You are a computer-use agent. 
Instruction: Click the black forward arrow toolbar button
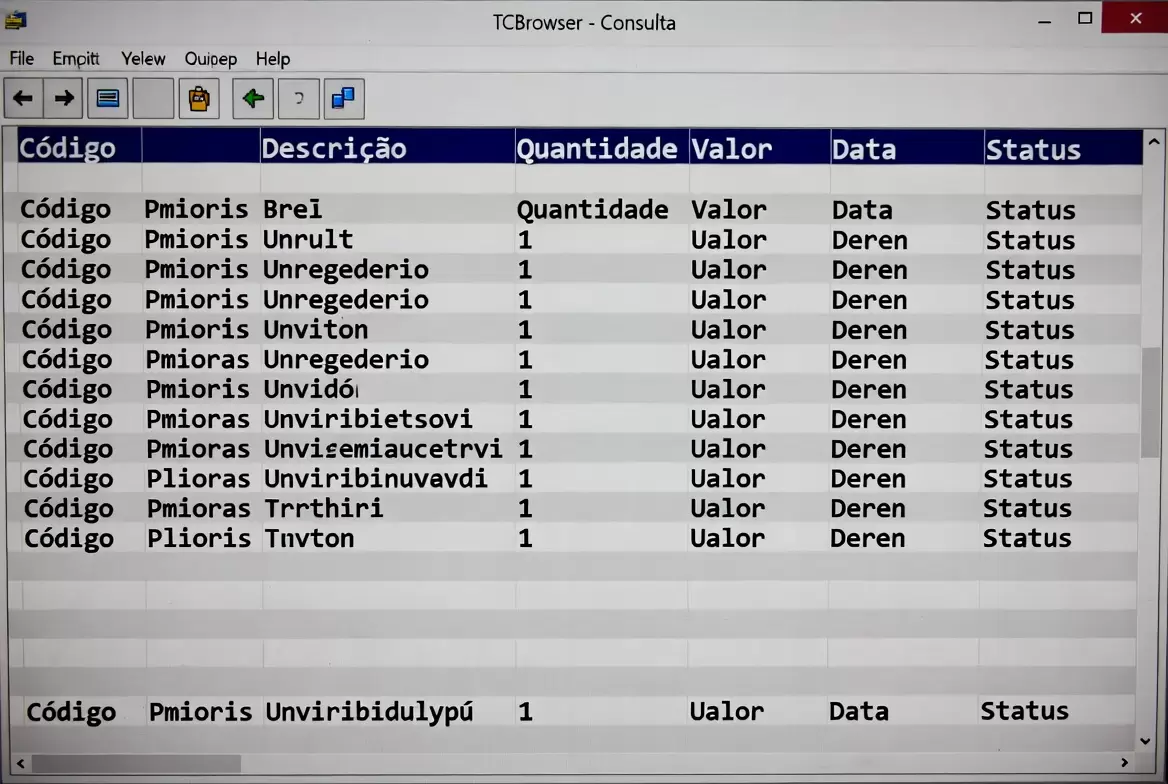coord(64,99)
